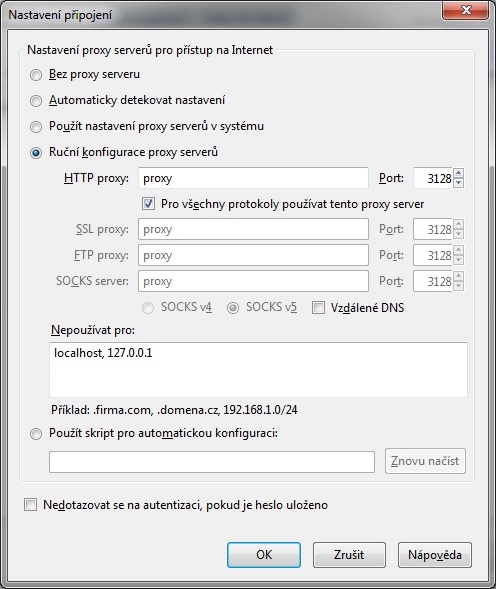Choose 'Automaticky detekovat nastavení' radio button
Viewport: 496px width, 589px height.
(x=36, y=101)
